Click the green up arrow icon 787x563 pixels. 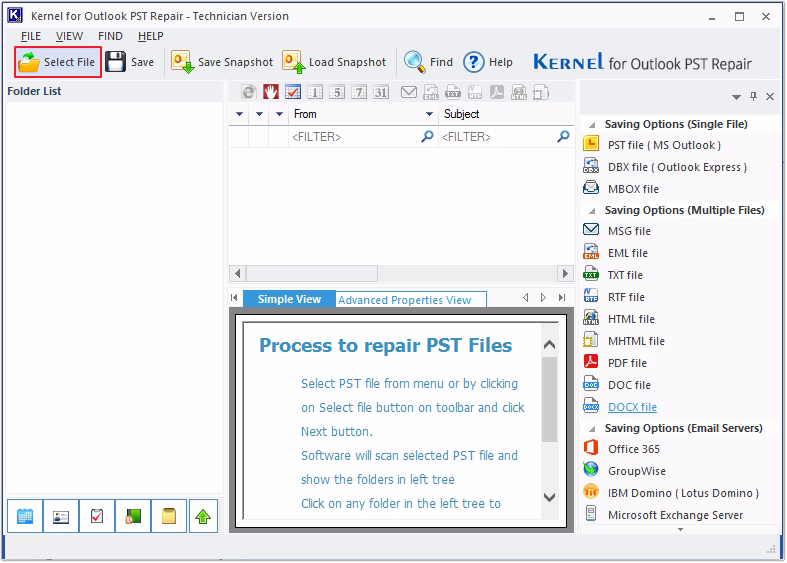click(x=203, y=516)
